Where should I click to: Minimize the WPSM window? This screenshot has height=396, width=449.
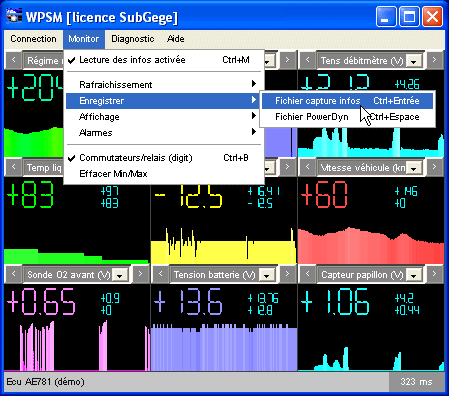[386, 17]
